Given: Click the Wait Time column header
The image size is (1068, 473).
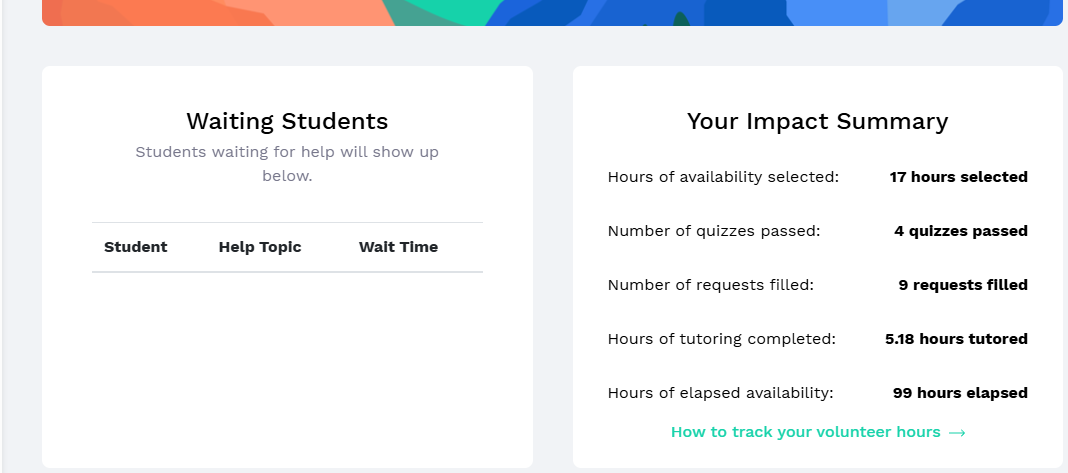Looking at the screenshot, I should click(398, 247).
